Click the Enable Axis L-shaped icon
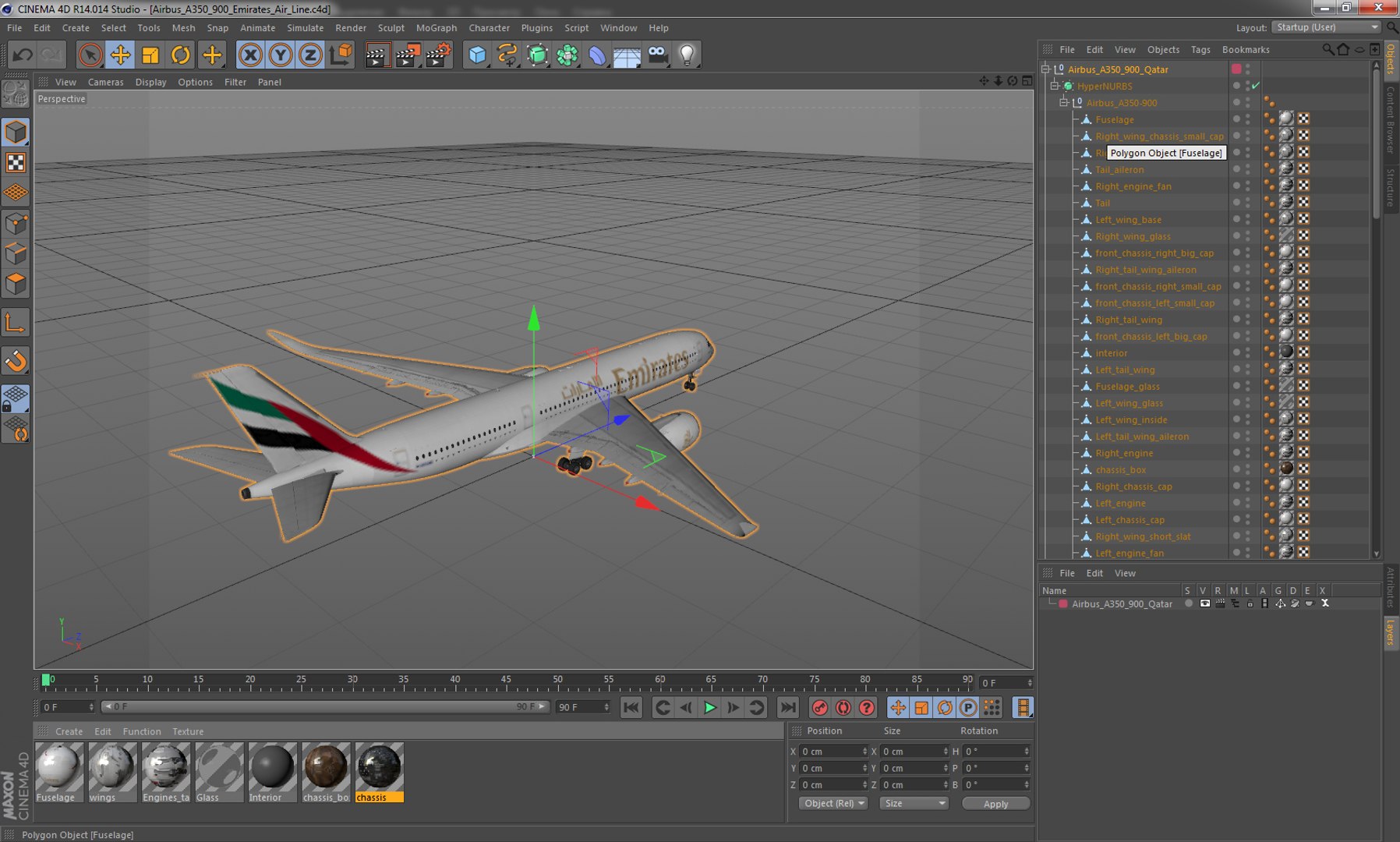Viewport: 1400px width, 842px height. 16,323
